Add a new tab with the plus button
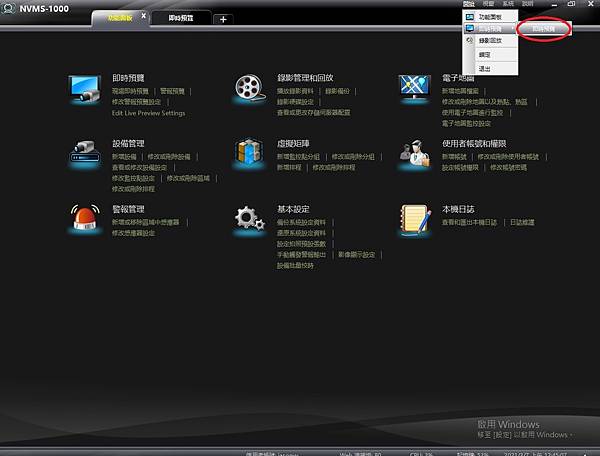 pyautogui.click(x=223, y=19)
